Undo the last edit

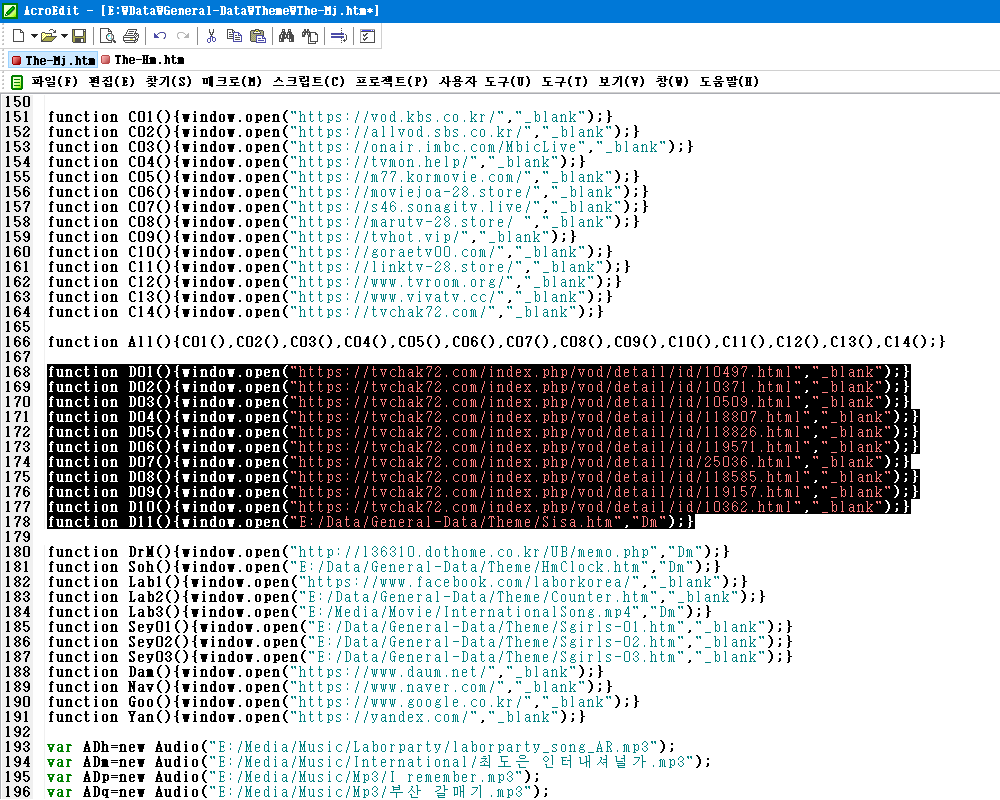click(159, 36)
